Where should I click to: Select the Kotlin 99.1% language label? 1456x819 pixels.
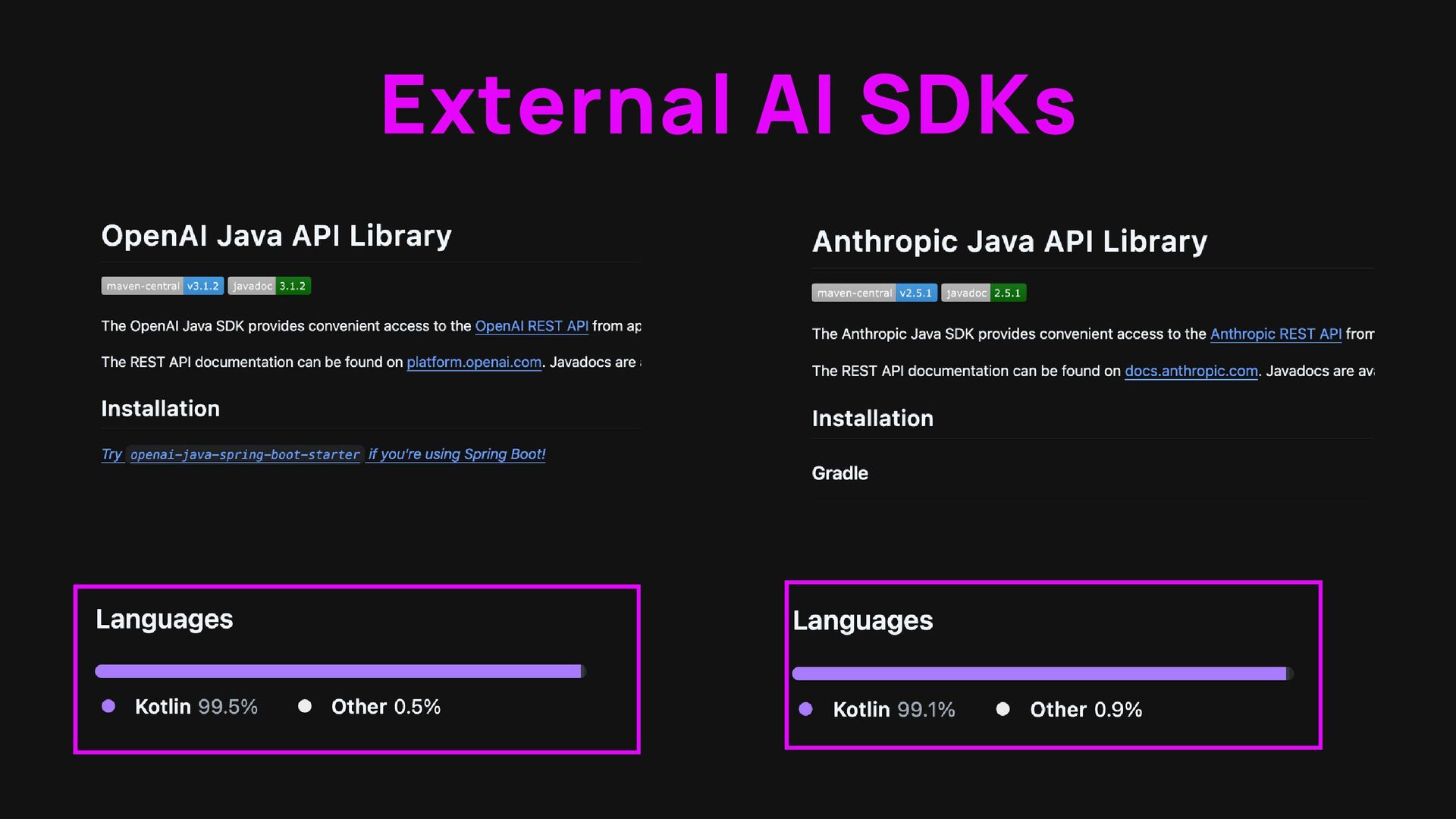[894, 710]
